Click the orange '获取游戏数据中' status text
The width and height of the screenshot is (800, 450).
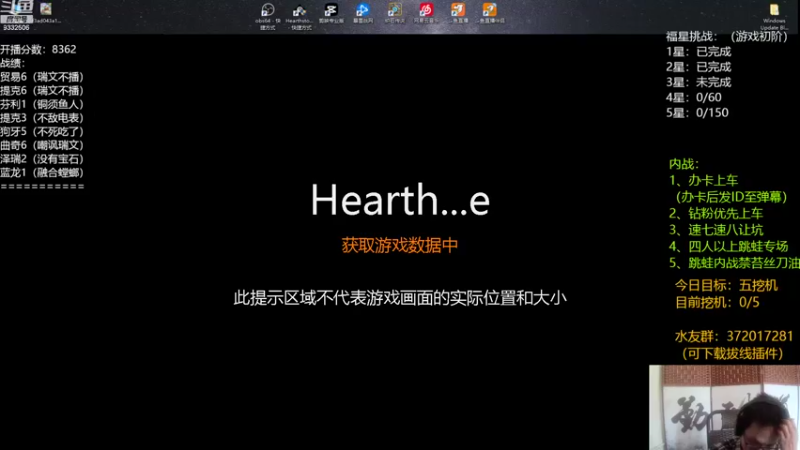coord(400,245)
